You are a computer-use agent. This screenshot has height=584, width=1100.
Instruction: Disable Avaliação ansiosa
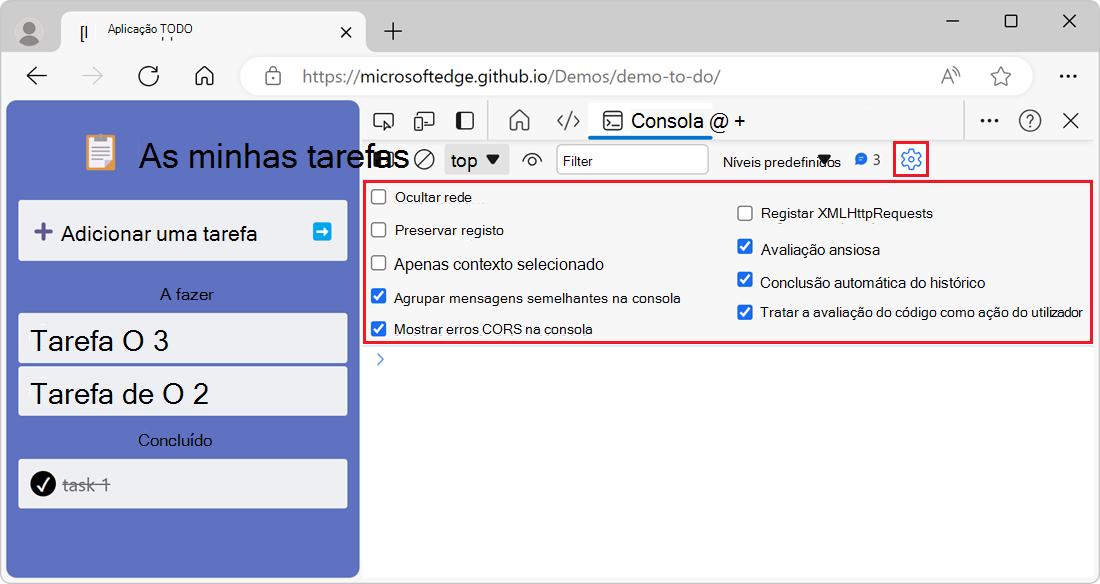(x=745, y=246)
